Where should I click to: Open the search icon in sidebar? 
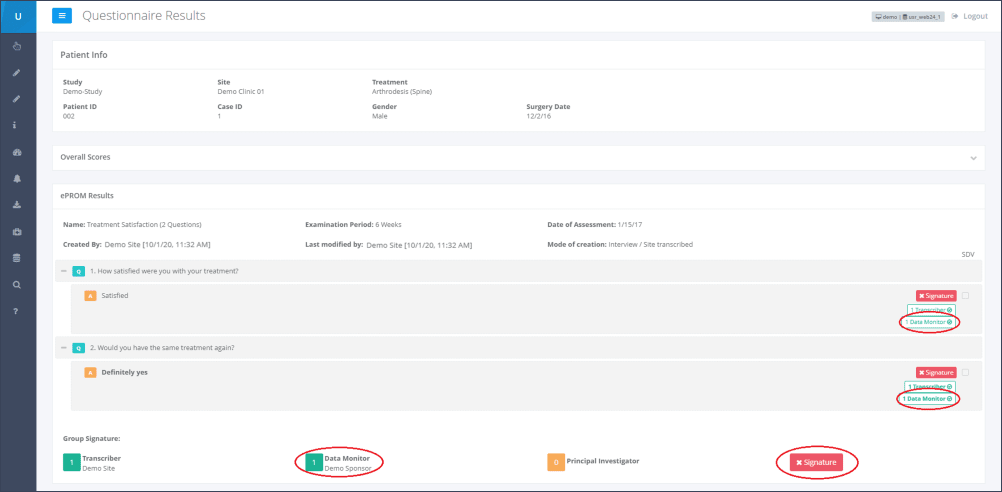coord(17,284)
